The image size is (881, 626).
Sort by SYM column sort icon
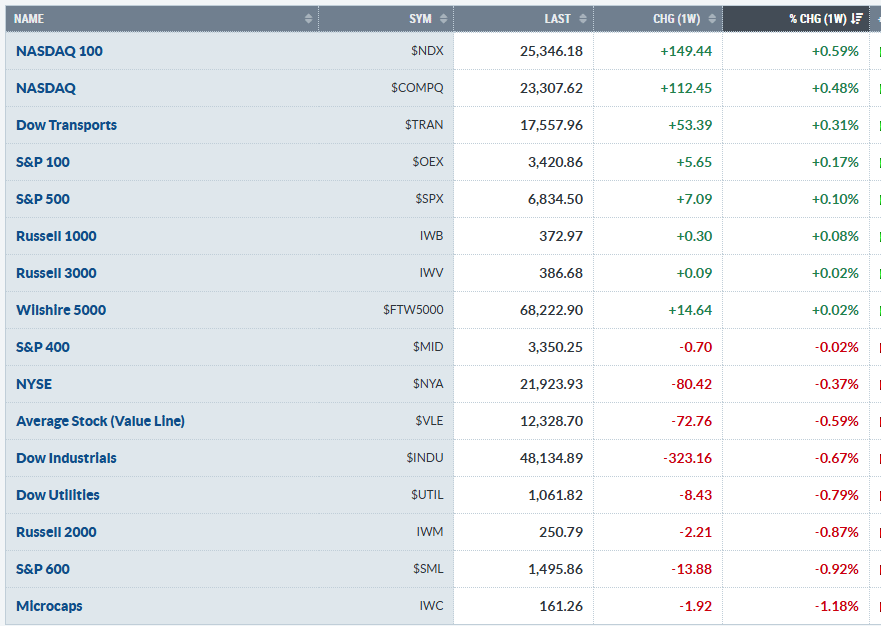[x=443, y=19]
